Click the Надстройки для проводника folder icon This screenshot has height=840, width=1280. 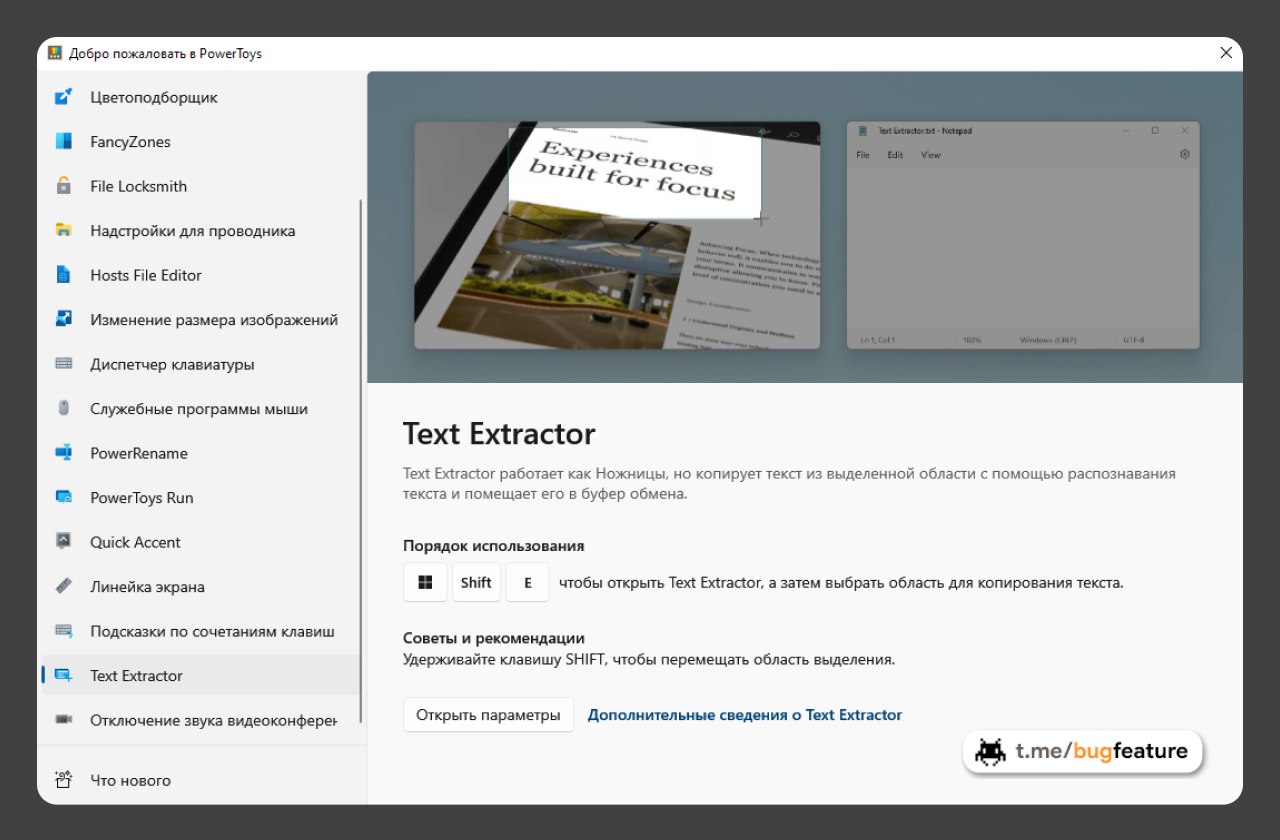pyautogui.click(x=64, y=231)
